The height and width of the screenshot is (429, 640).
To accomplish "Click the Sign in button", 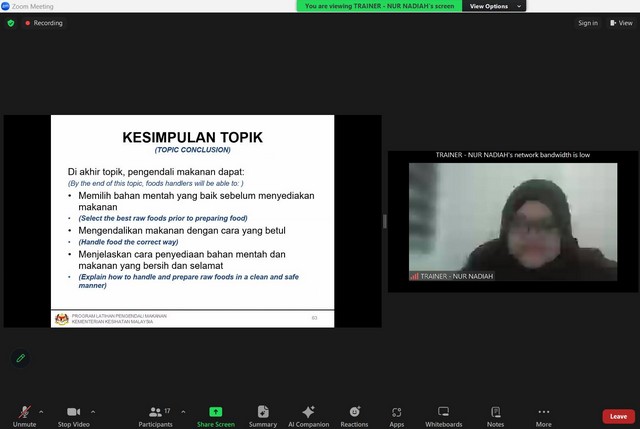I will pos(588,23).
